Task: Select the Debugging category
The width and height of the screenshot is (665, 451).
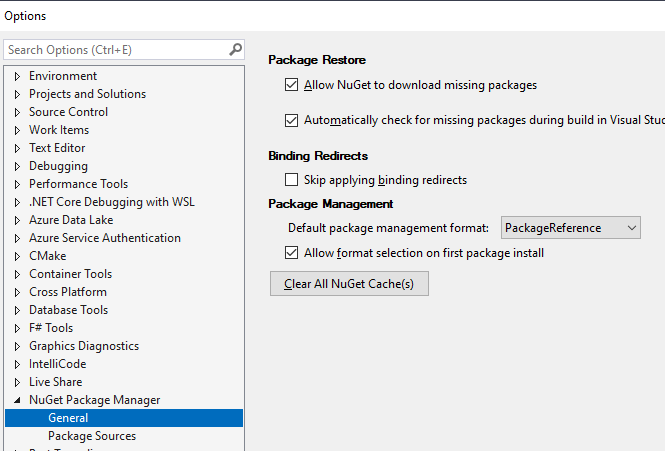Action: (x=58, y=166)
